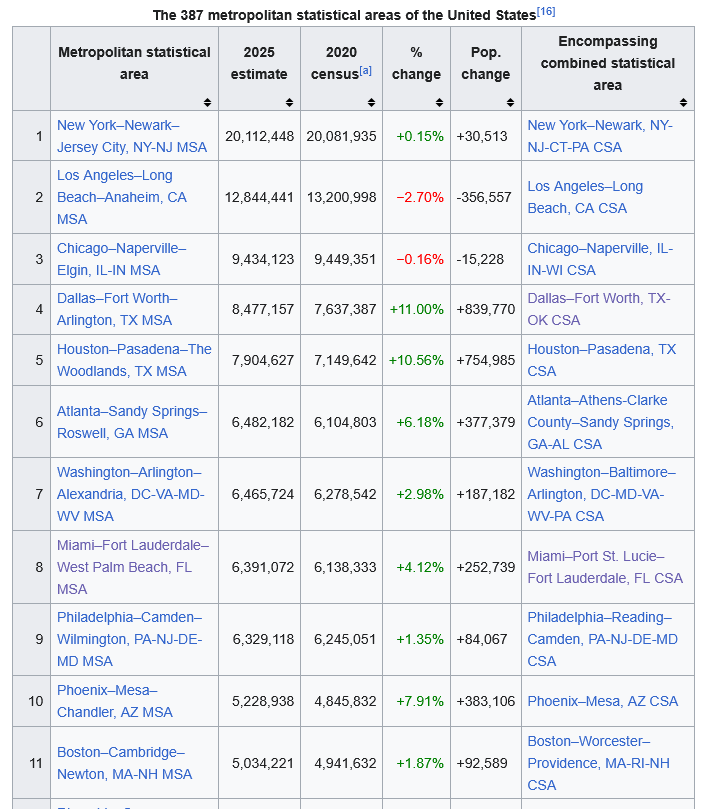Open Washington–Arlington–Alexandria MSA link
The height and width of the screenshot is (809, 711).
[x=131, y=494]
